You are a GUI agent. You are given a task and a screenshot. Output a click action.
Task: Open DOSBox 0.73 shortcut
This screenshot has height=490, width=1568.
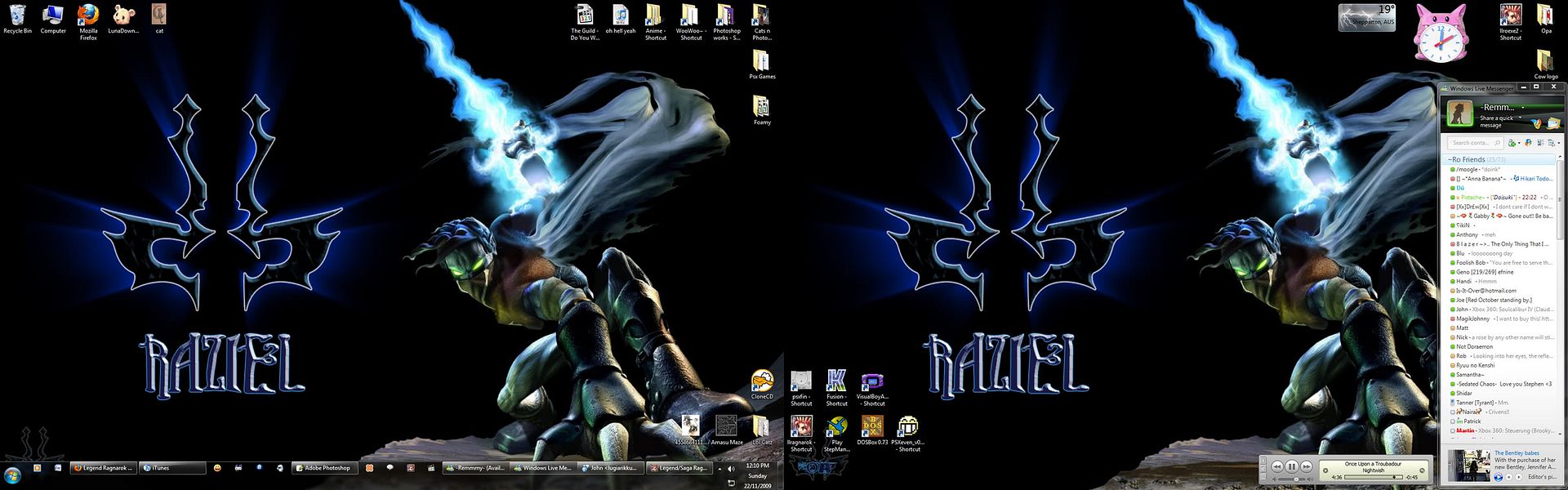[872, 429]
